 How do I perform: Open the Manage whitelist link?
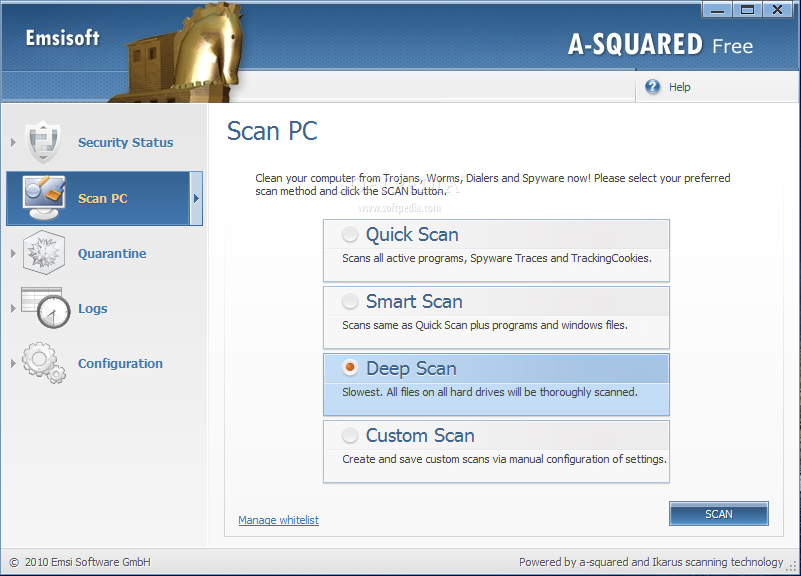coord(278,520)
